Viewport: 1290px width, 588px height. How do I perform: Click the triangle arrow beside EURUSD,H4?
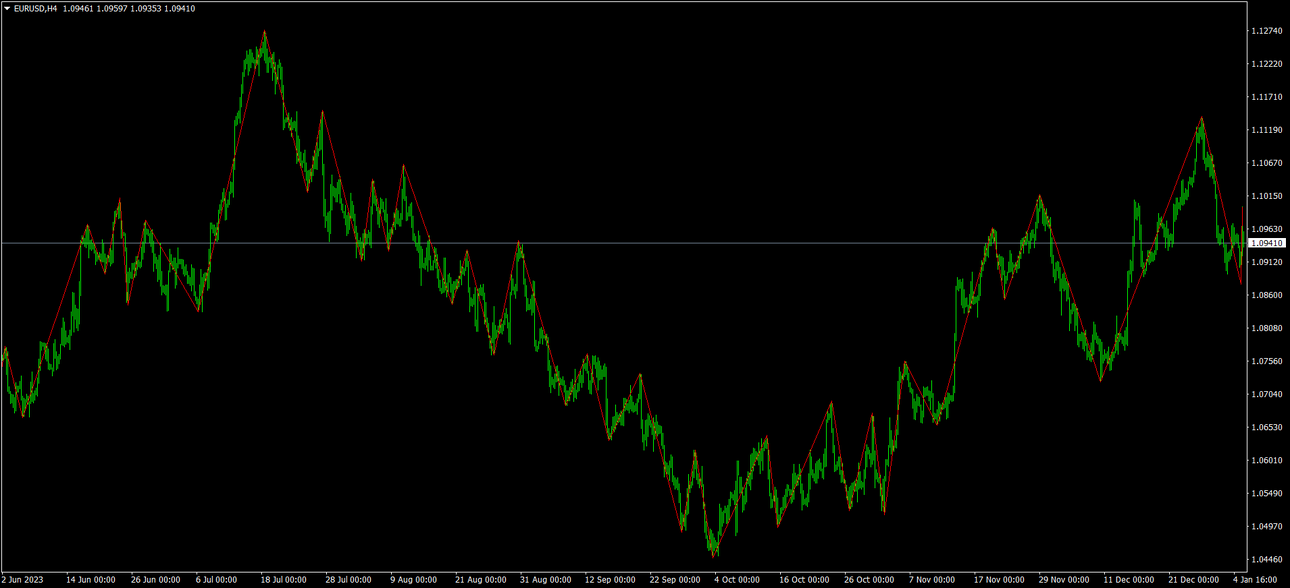[7, 8]
